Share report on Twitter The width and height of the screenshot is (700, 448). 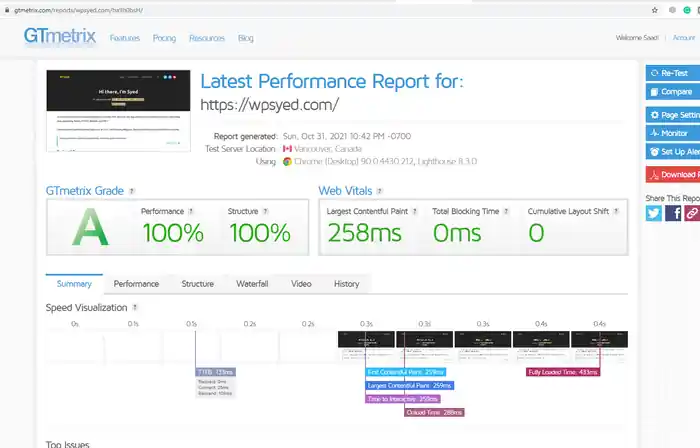click(x=654, y=213)
